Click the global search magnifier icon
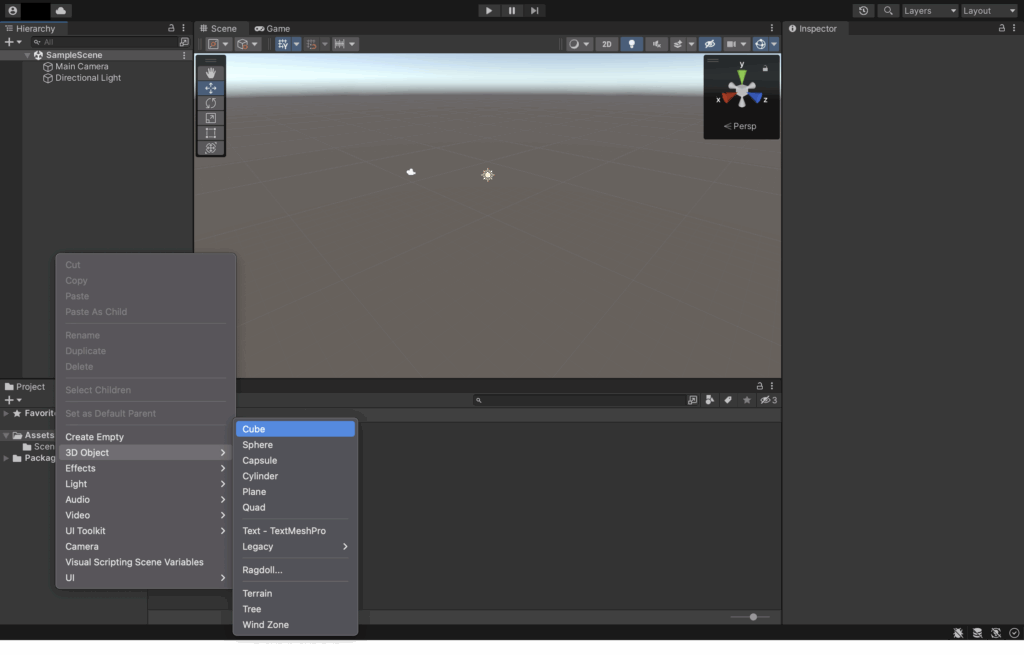 tap(888, 11)
